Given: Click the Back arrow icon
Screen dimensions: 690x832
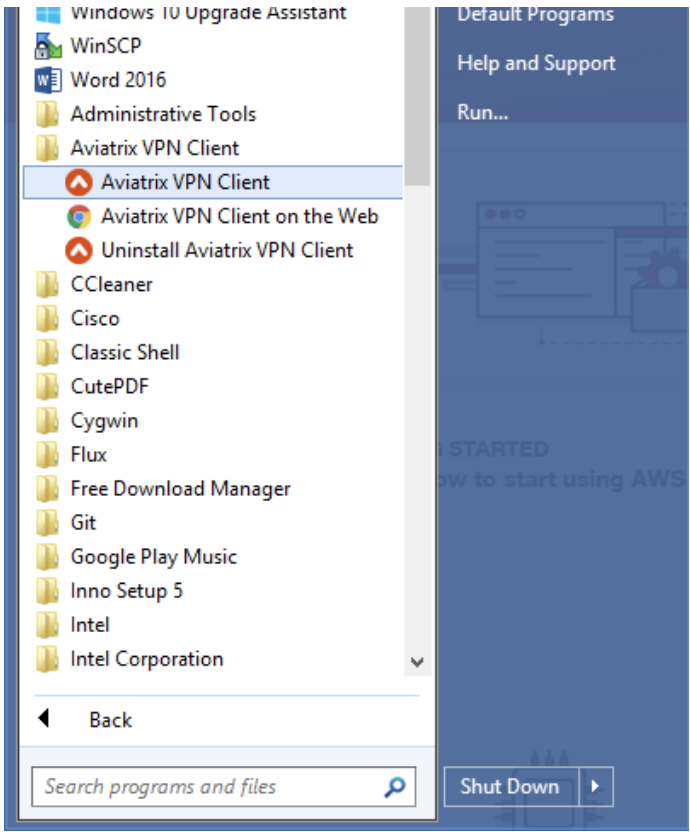Looking at the screenshot, I should tap(44, 718).
